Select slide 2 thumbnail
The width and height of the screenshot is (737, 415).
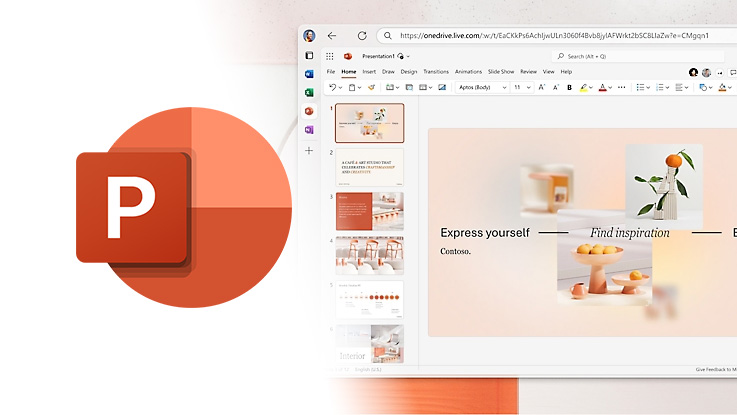click(369, 167)
